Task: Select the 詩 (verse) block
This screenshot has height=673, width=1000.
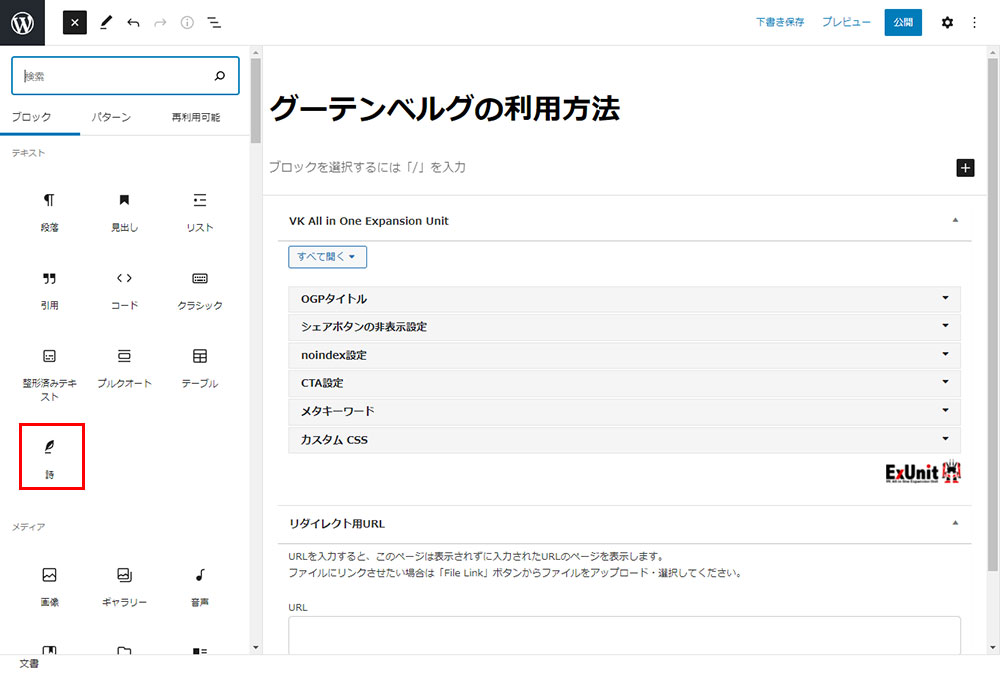Action: [50, 457]
